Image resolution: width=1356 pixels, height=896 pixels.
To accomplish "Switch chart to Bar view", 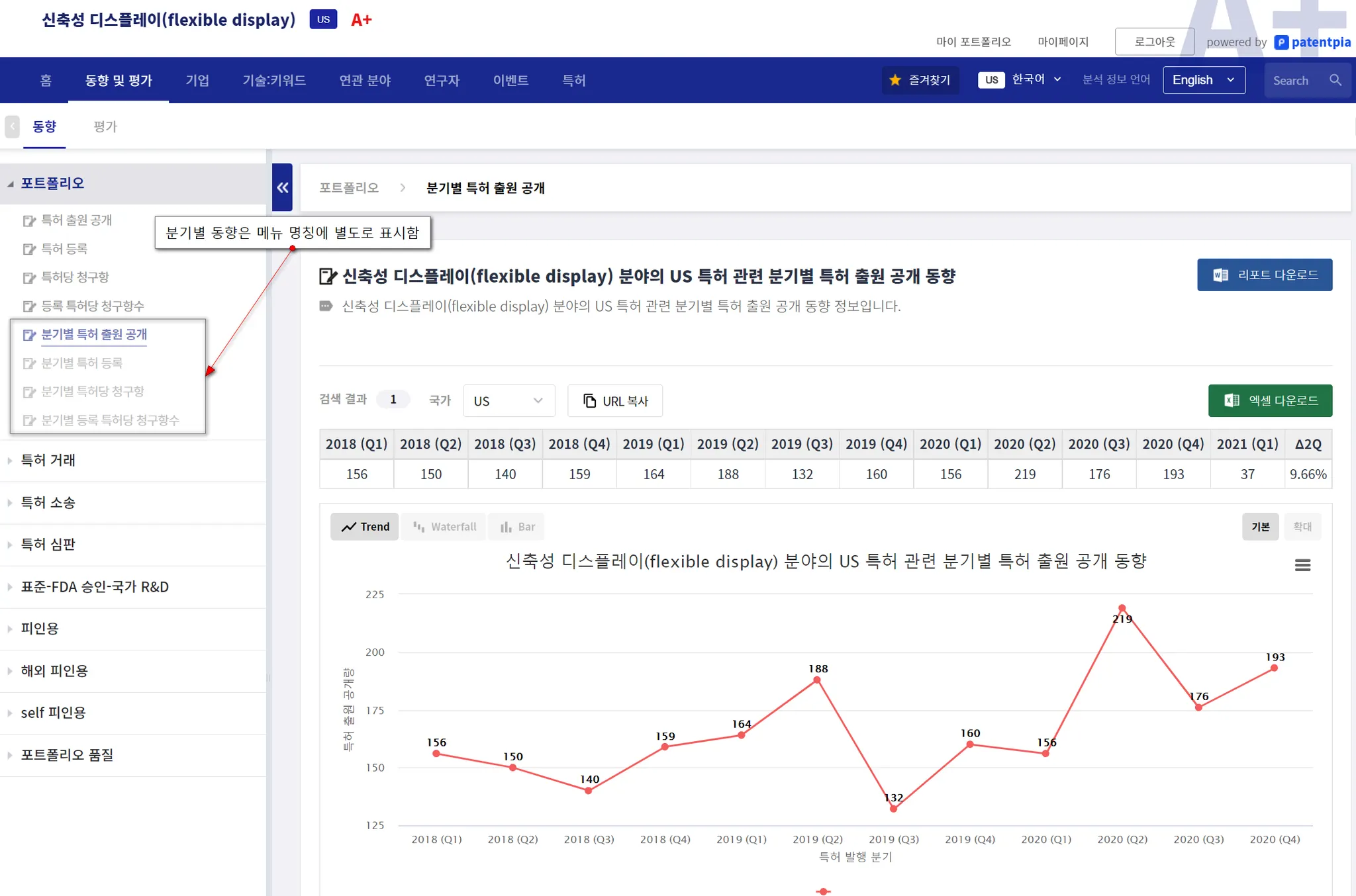I will 517,527.
